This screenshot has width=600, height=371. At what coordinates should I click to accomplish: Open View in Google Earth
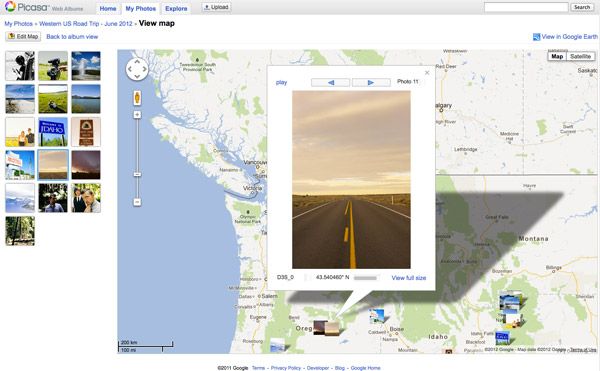565,37
